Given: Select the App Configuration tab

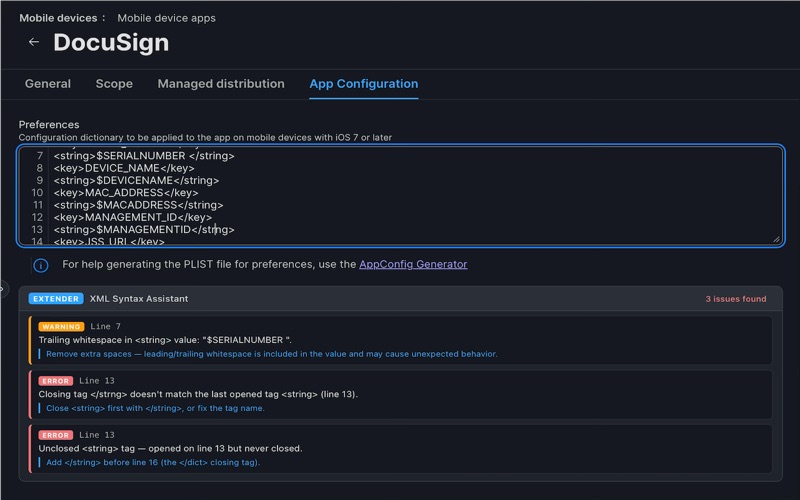Looking at the screenshot, I should pos(364,84).
